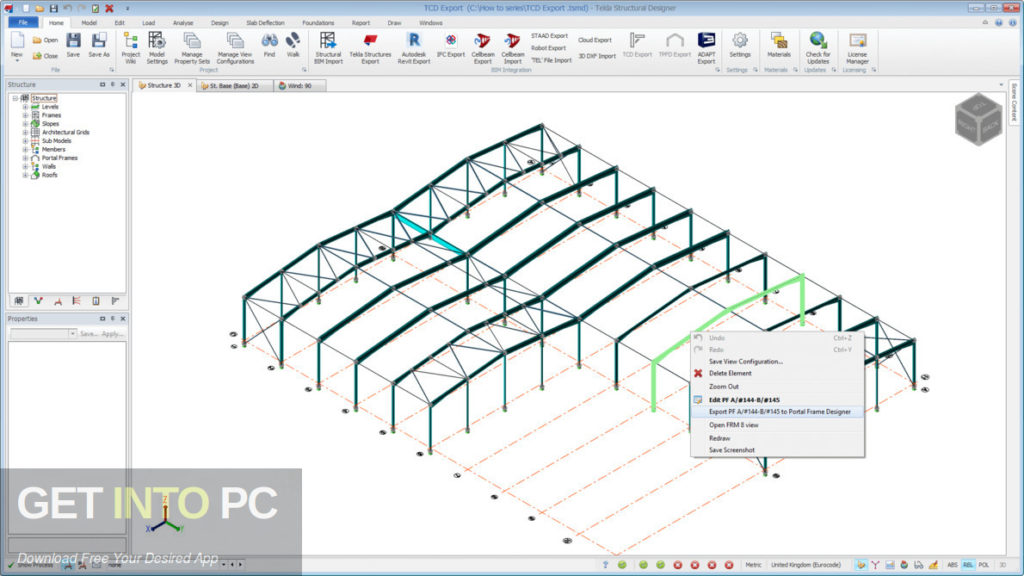Viewport: 1024px width, 576px height.
Task: Toggle REL coordinate mode
Action: click(968, 565)
